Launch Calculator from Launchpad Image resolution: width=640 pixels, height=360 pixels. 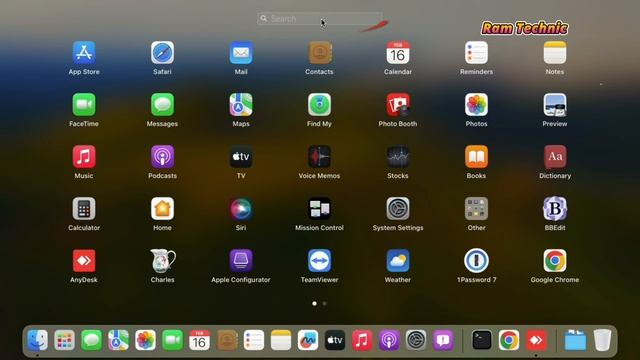click(x=84, y=209)
